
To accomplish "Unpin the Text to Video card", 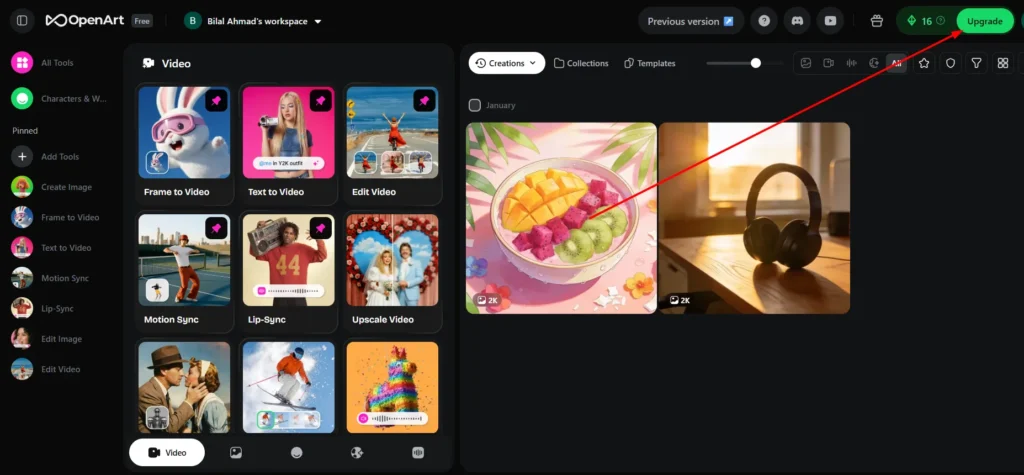I will click(x=320, y=101).
